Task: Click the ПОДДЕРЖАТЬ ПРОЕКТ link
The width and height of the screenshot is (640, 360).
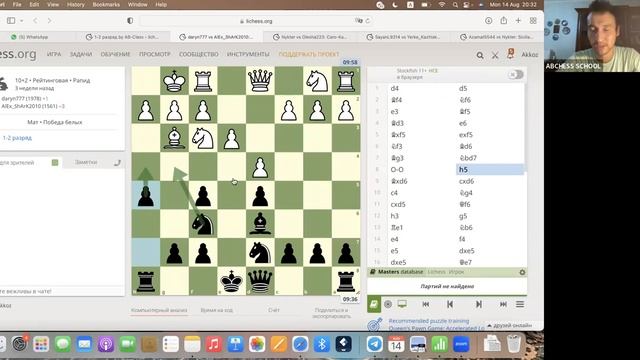Action: coord(309,54)
